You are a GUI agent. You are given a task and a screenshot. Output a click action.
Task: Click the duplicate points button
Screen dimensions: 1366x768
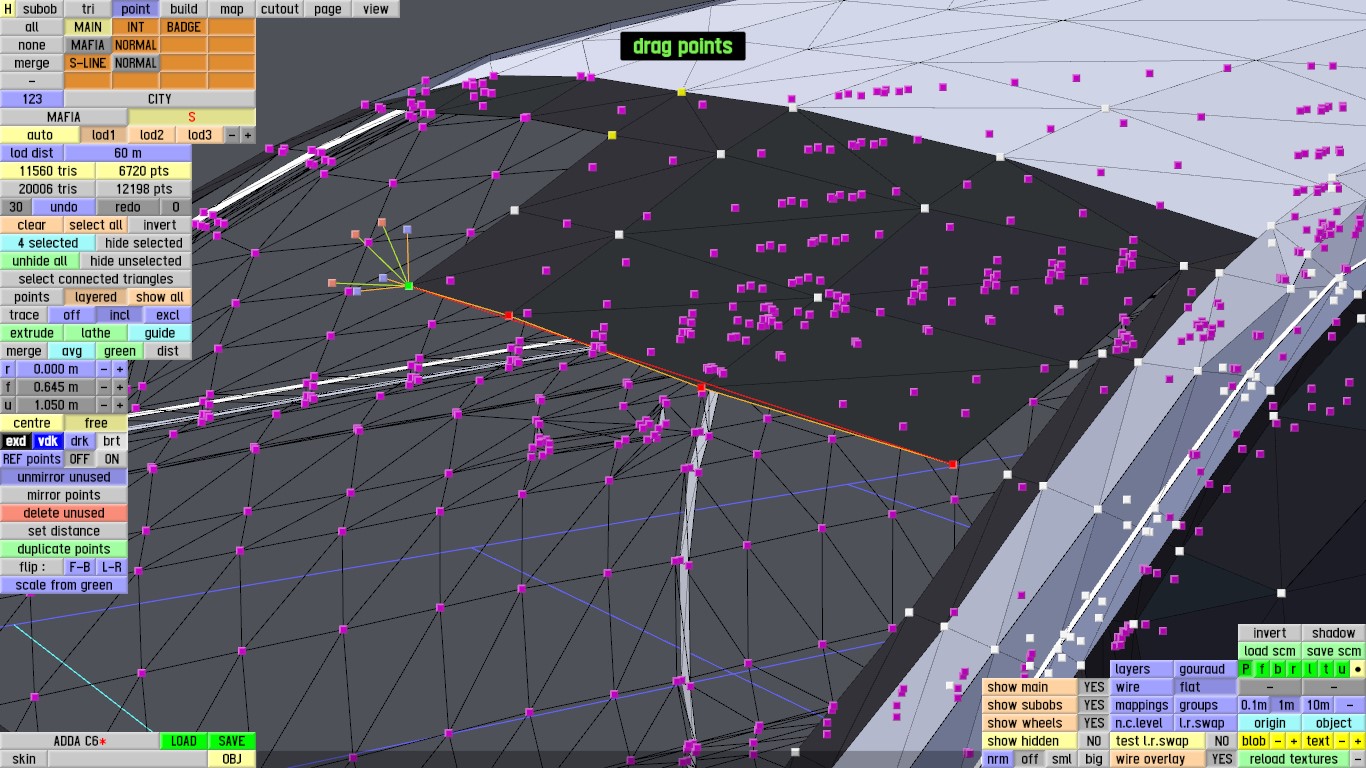coord(64,549)
